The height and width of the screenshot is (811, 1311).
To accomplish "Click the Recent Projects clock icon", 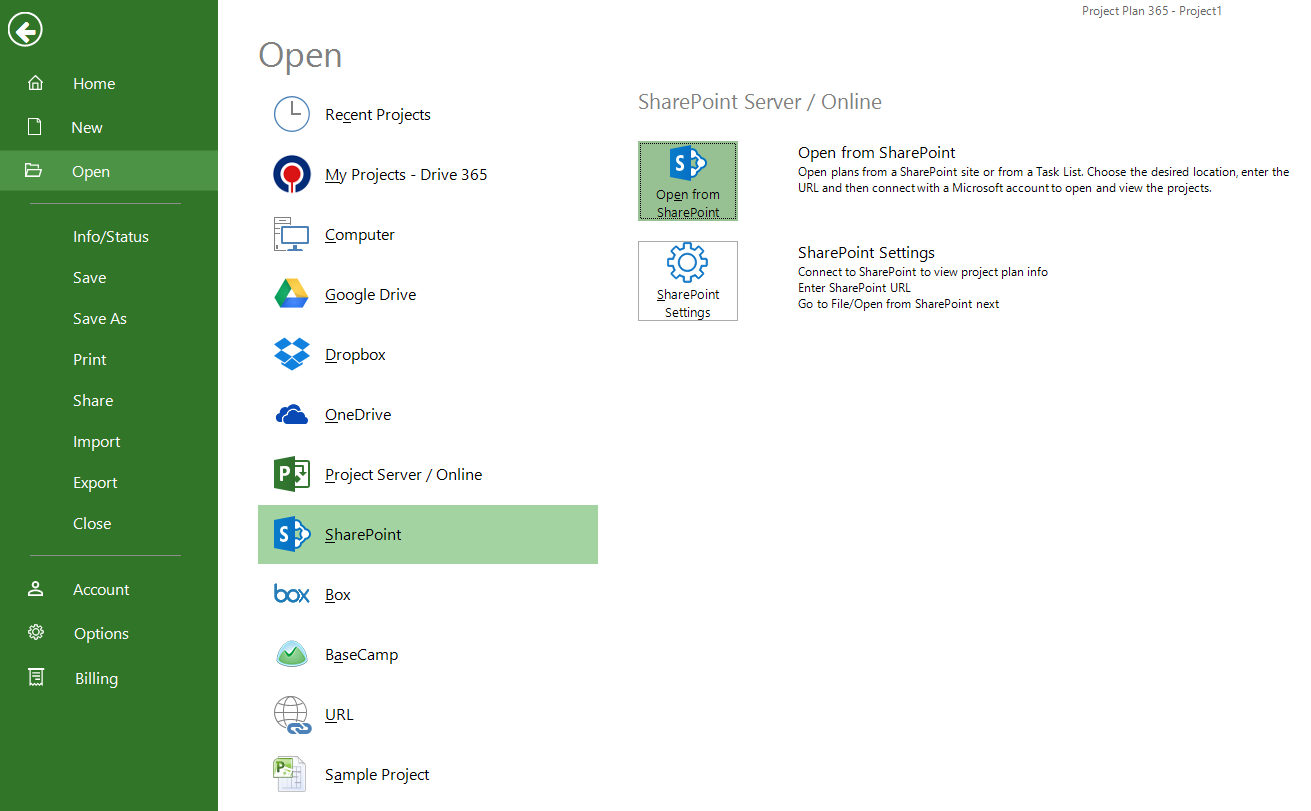I will (292, 114).
